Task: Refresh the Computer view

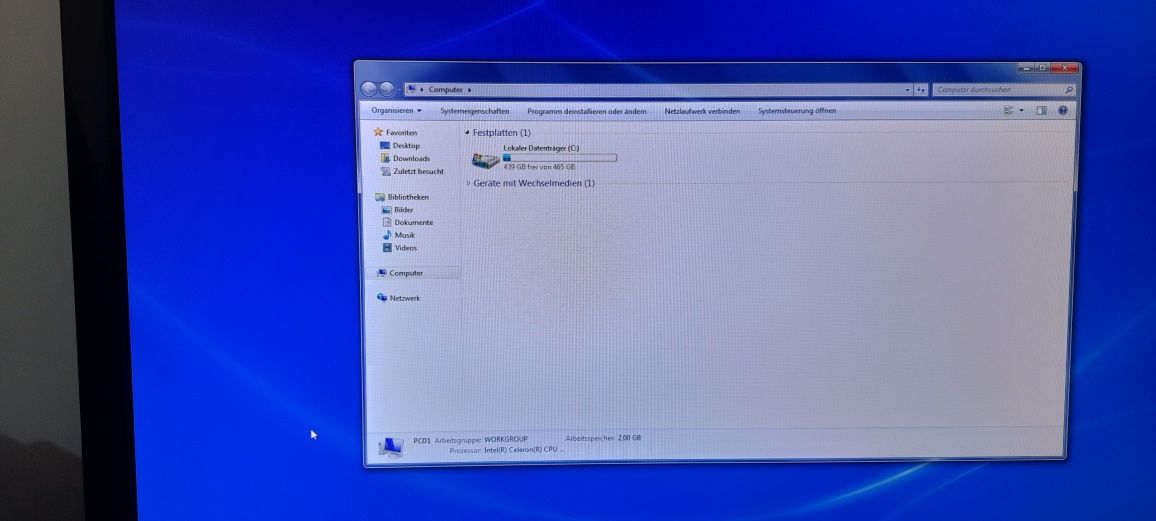Action: (920, 90)
